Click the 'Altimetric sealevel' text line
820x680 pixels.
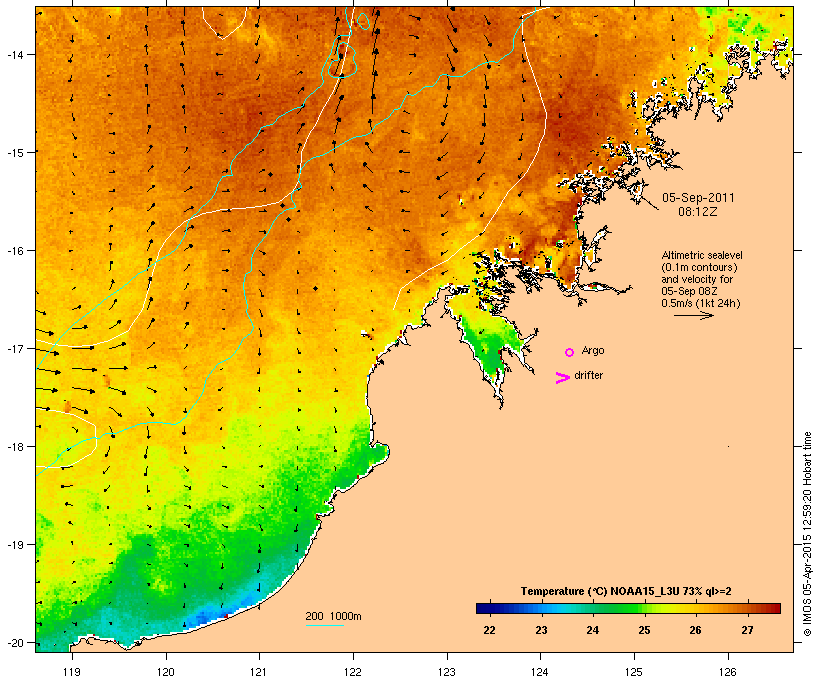click(702, 255)
